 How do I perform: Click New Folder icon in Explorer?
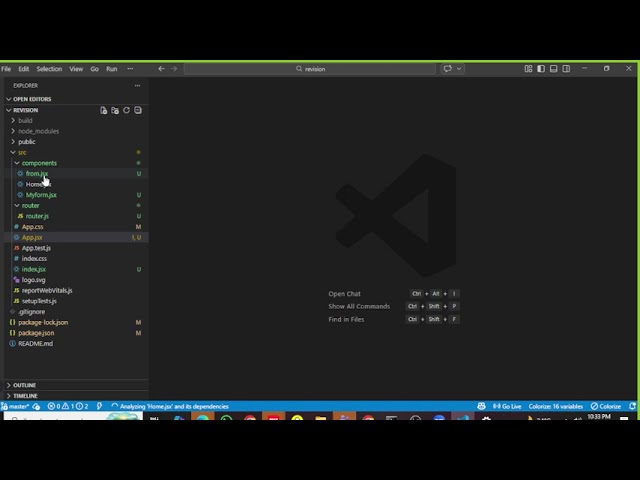point(115,110)
